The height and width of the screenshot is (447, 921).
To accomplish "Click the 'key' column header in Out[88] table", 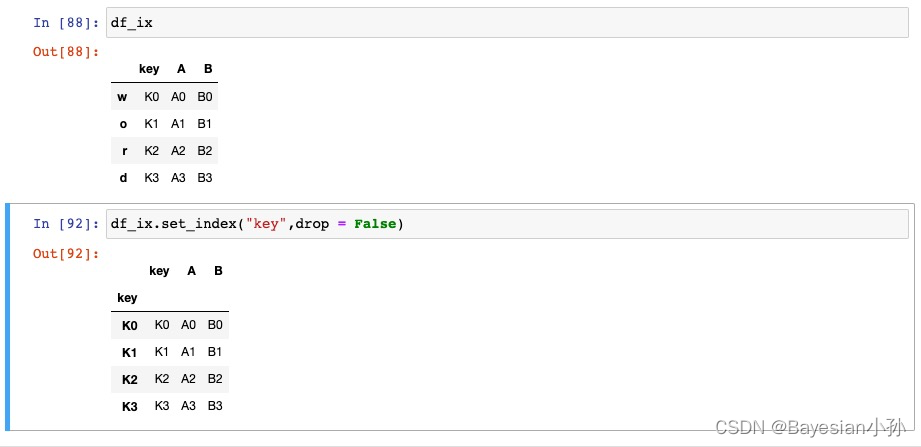I will pos(149,69).
